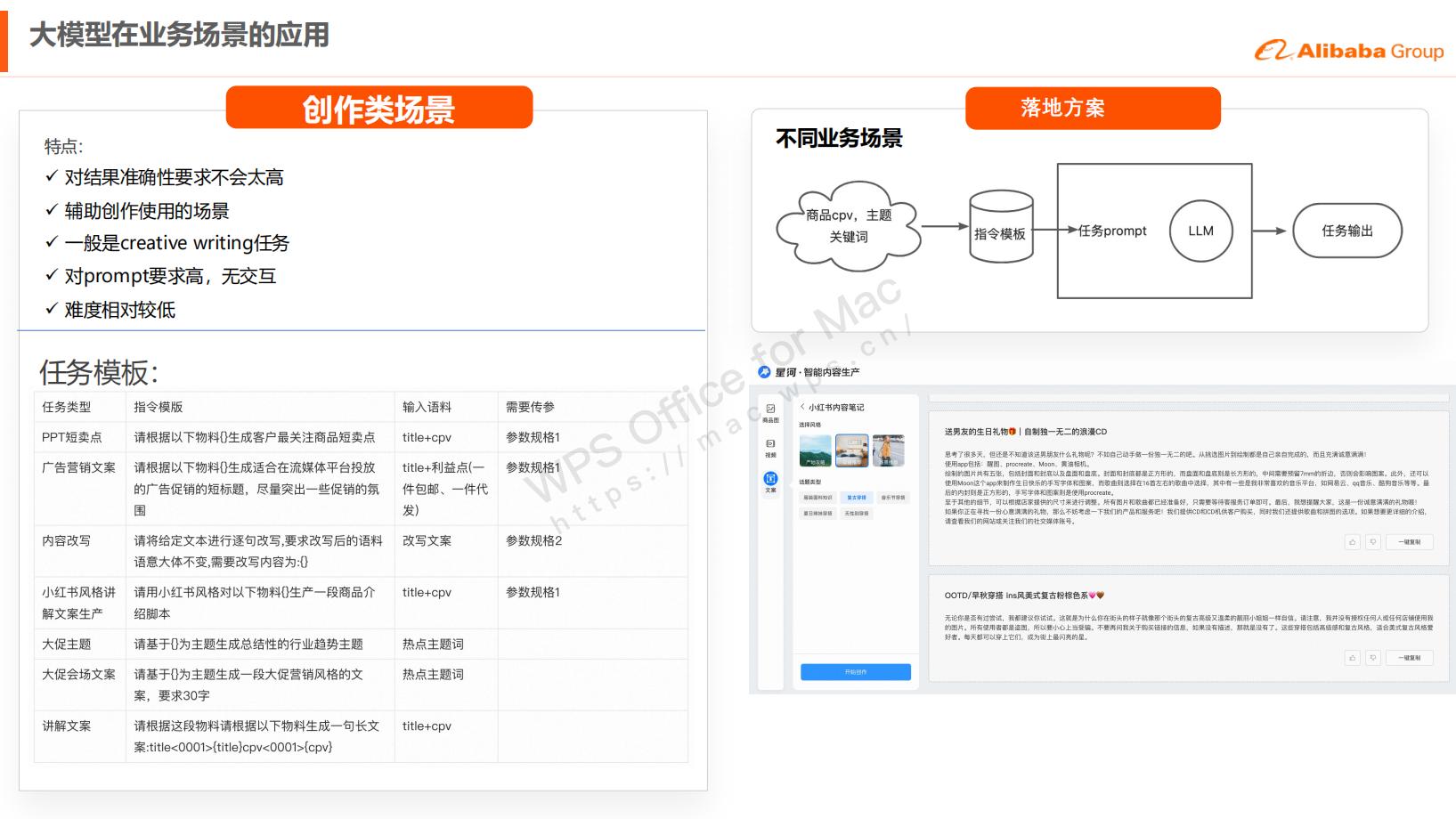Select the 夏日 topic tag in second row

pyautogui.click(x=817, y=514)
